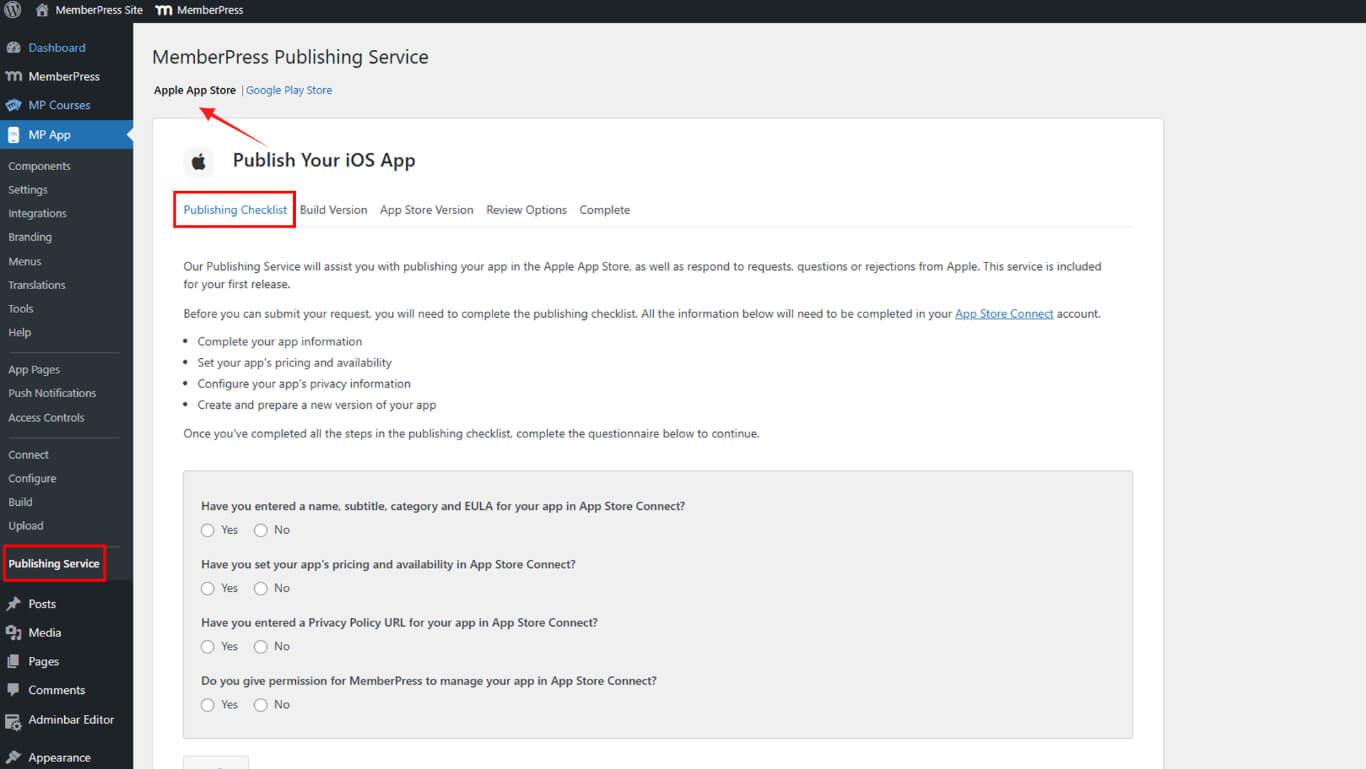The height and width of the screenshot is (769, 1366).
Task: Open Dashboard from the sidebar icon
Action: pyautogui.click(x=13, y=48)
